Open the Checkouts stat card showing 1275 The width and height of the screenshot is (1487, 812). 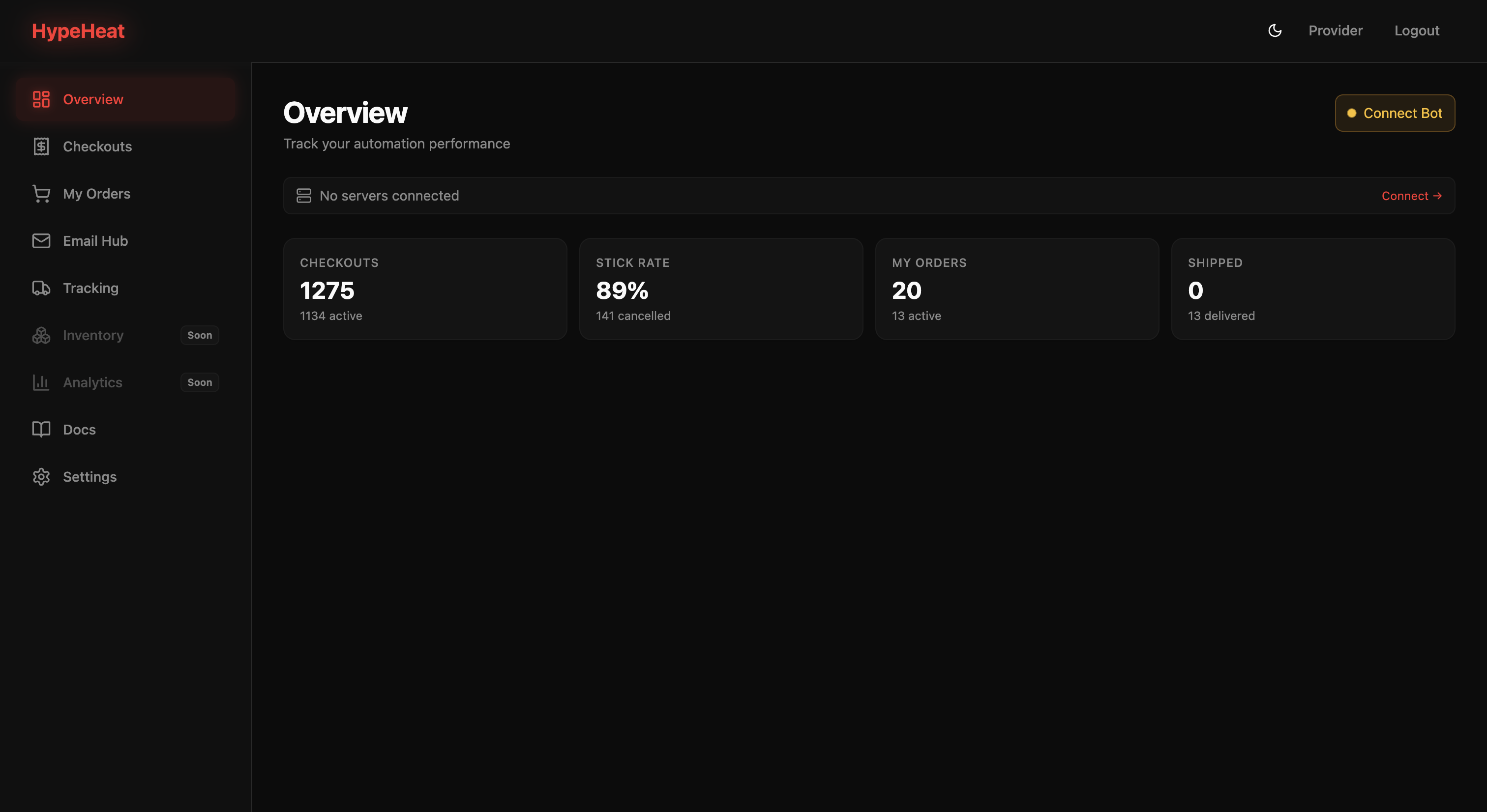tap(425, 289)
